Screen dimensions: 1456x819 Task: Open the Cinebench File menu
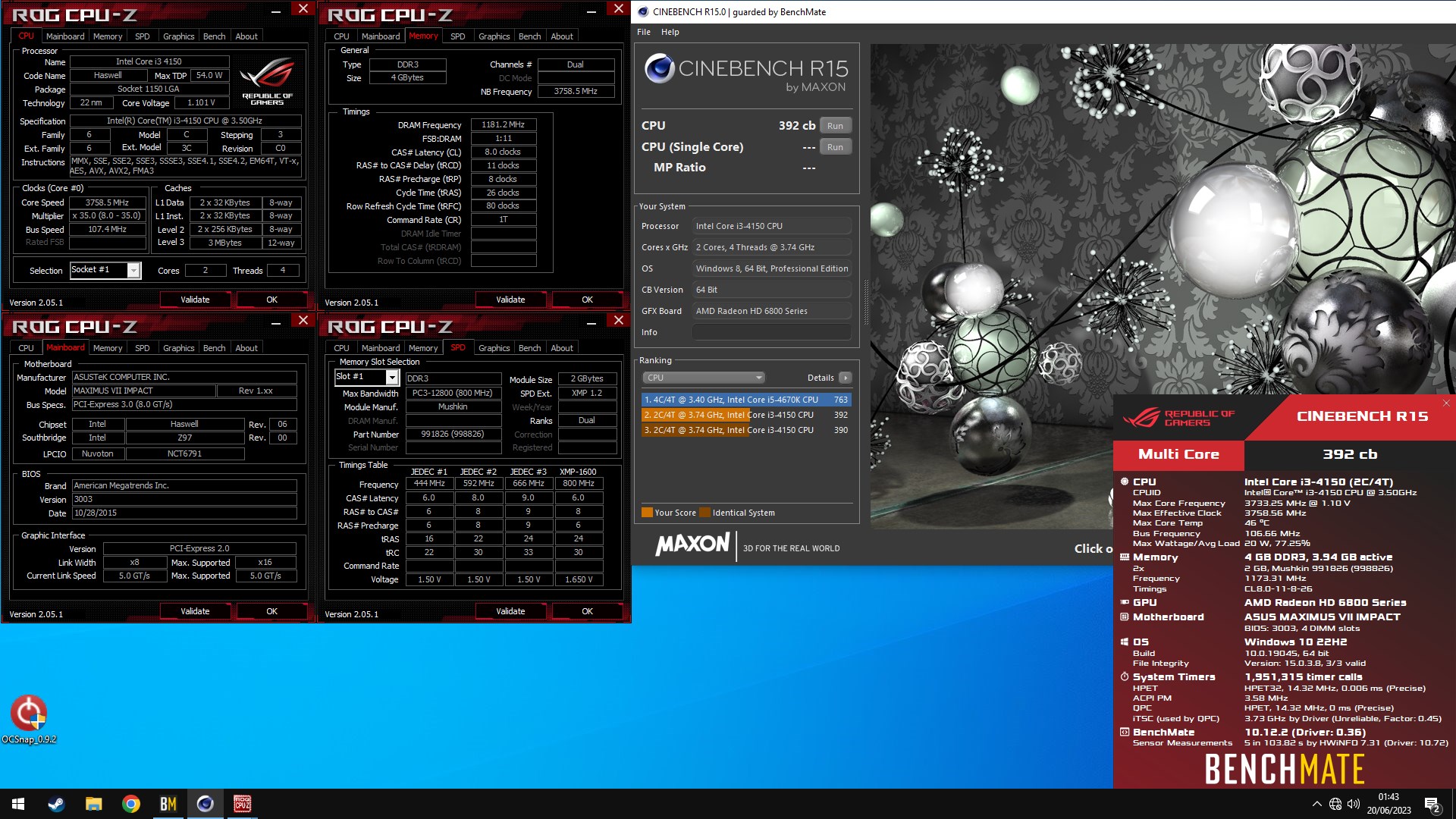[644, 32]
